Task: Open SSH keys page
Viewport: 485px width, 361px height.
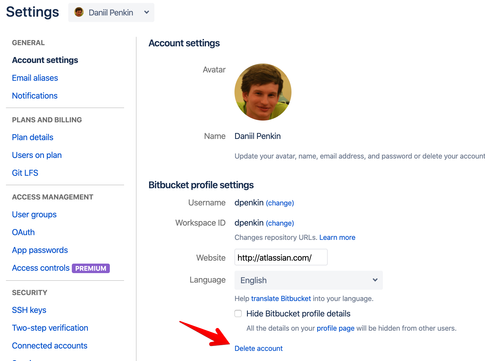Action: 29,310
